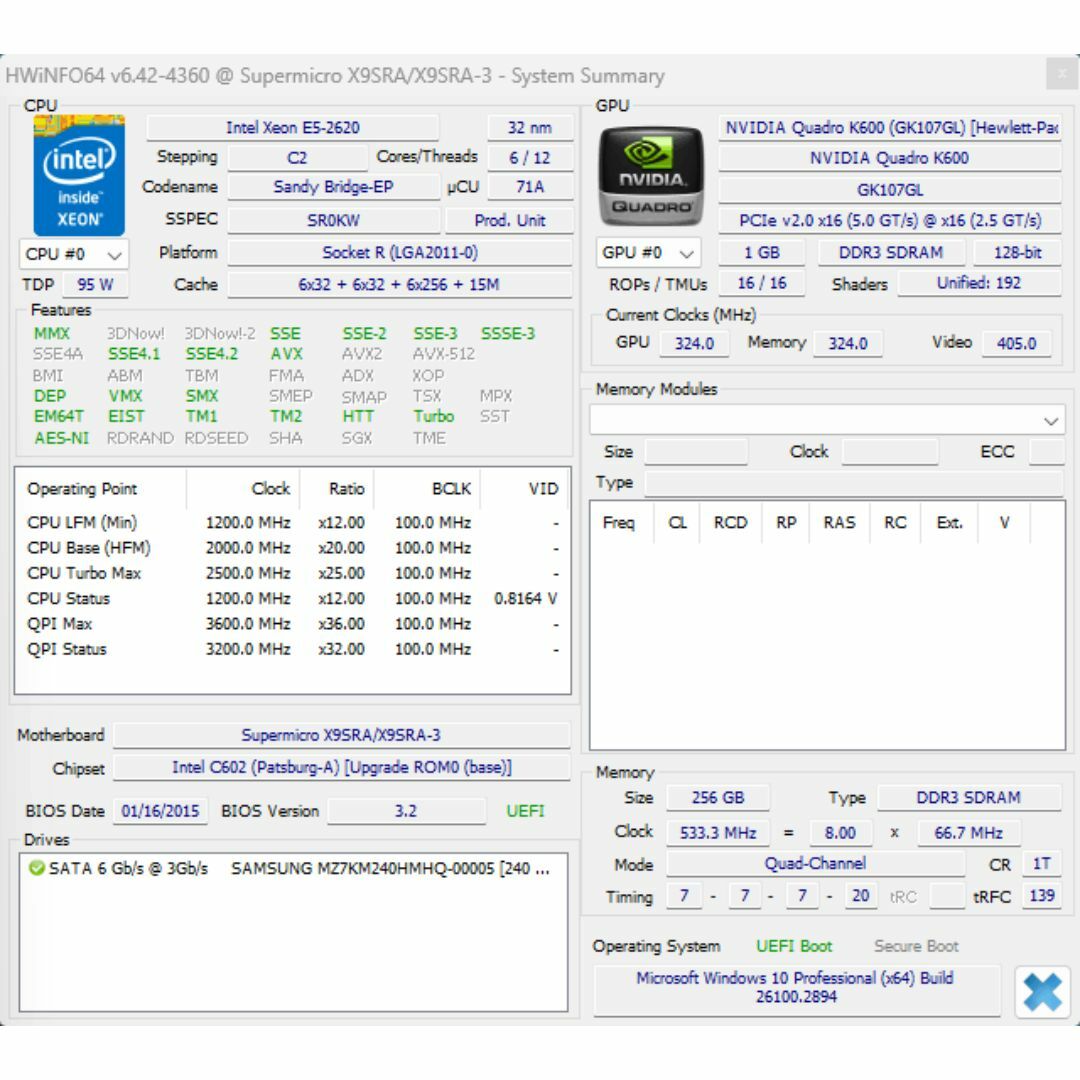
Task: Click the Quad-Channel mode field
Action: (x=816, y=864)
